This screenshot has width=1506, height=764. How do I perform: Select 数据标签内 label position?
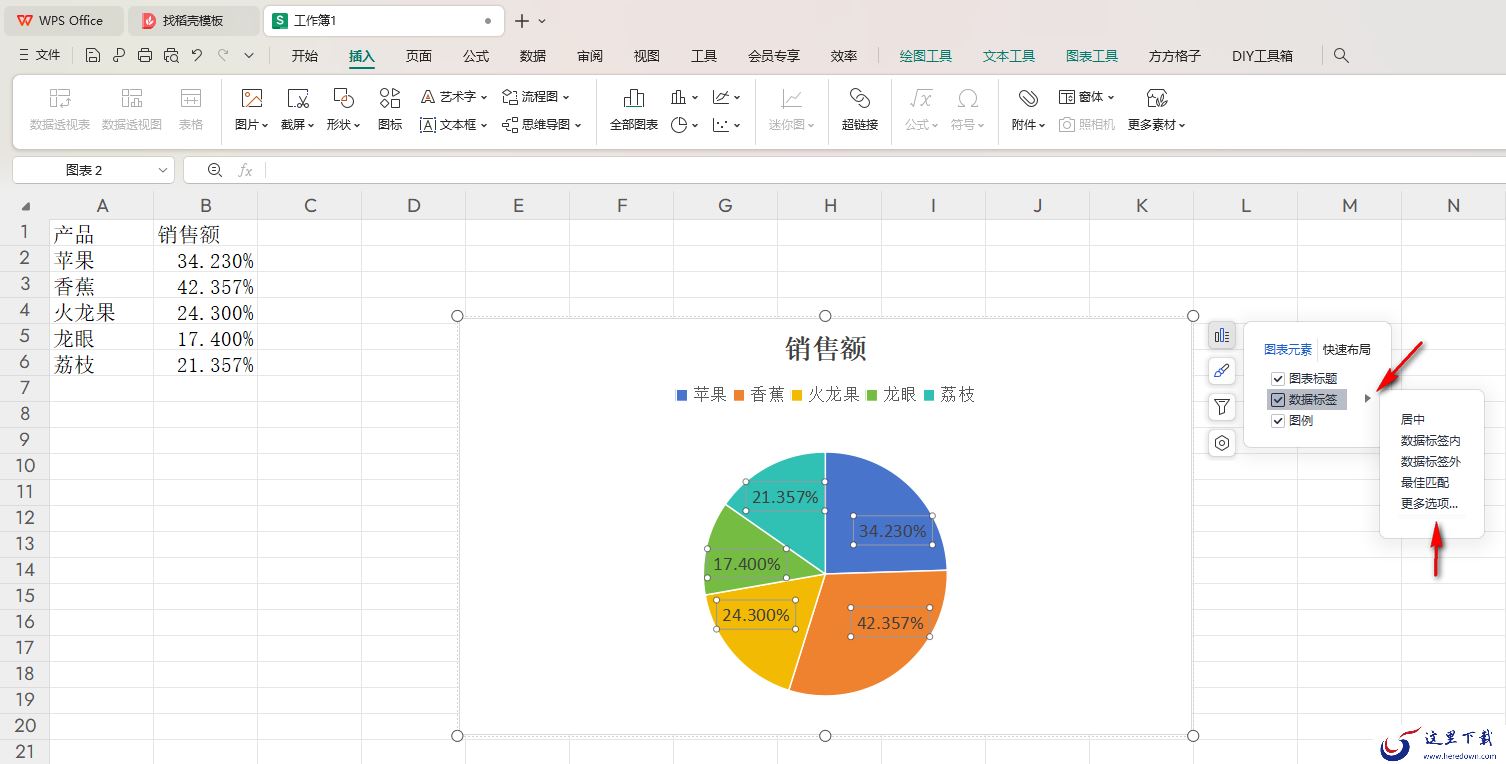click(1430, 441)
